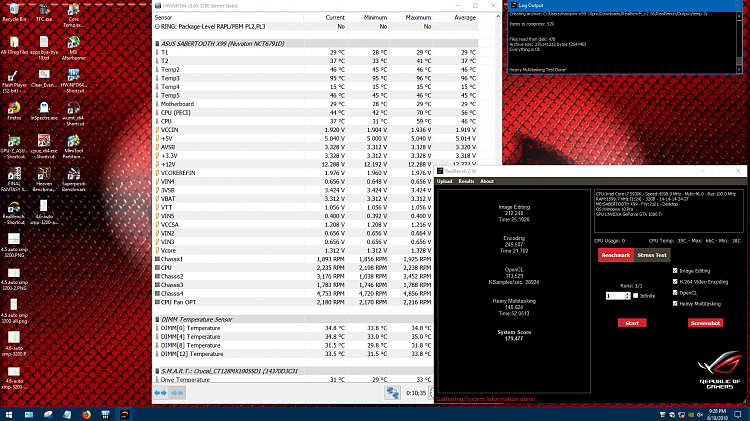
Task: Open the Windows Start menu
Action: pos(9,414)
